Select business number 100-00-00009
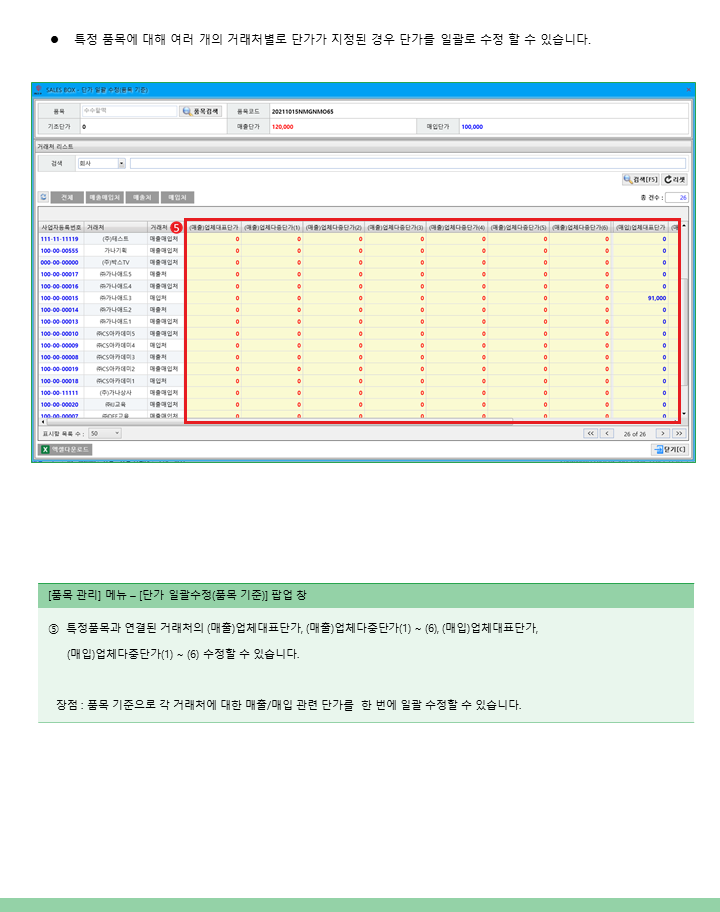Image resolution: width=720 pixels, height=912 pixels. point(59,345)
